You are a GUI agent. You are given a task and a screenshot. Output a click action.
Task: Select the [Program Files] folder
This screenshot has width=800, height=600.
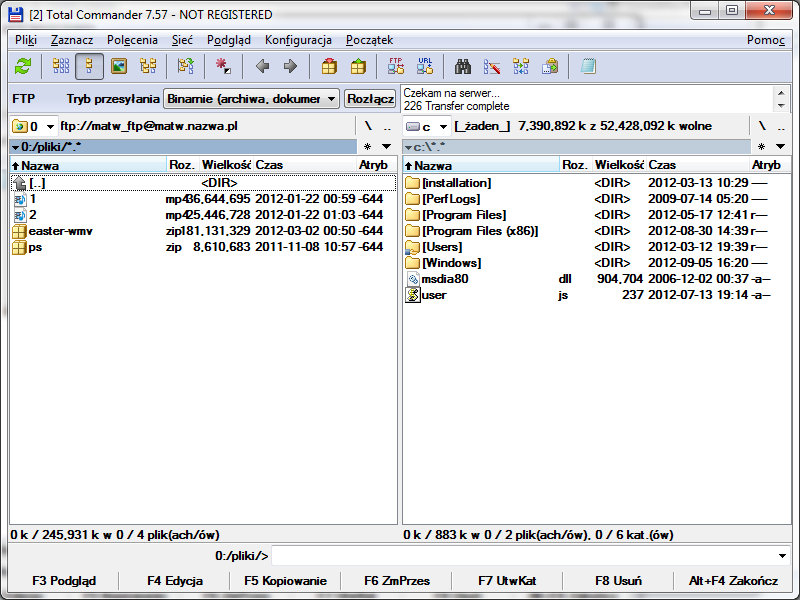pyautogui.click(x=596, y=215)
